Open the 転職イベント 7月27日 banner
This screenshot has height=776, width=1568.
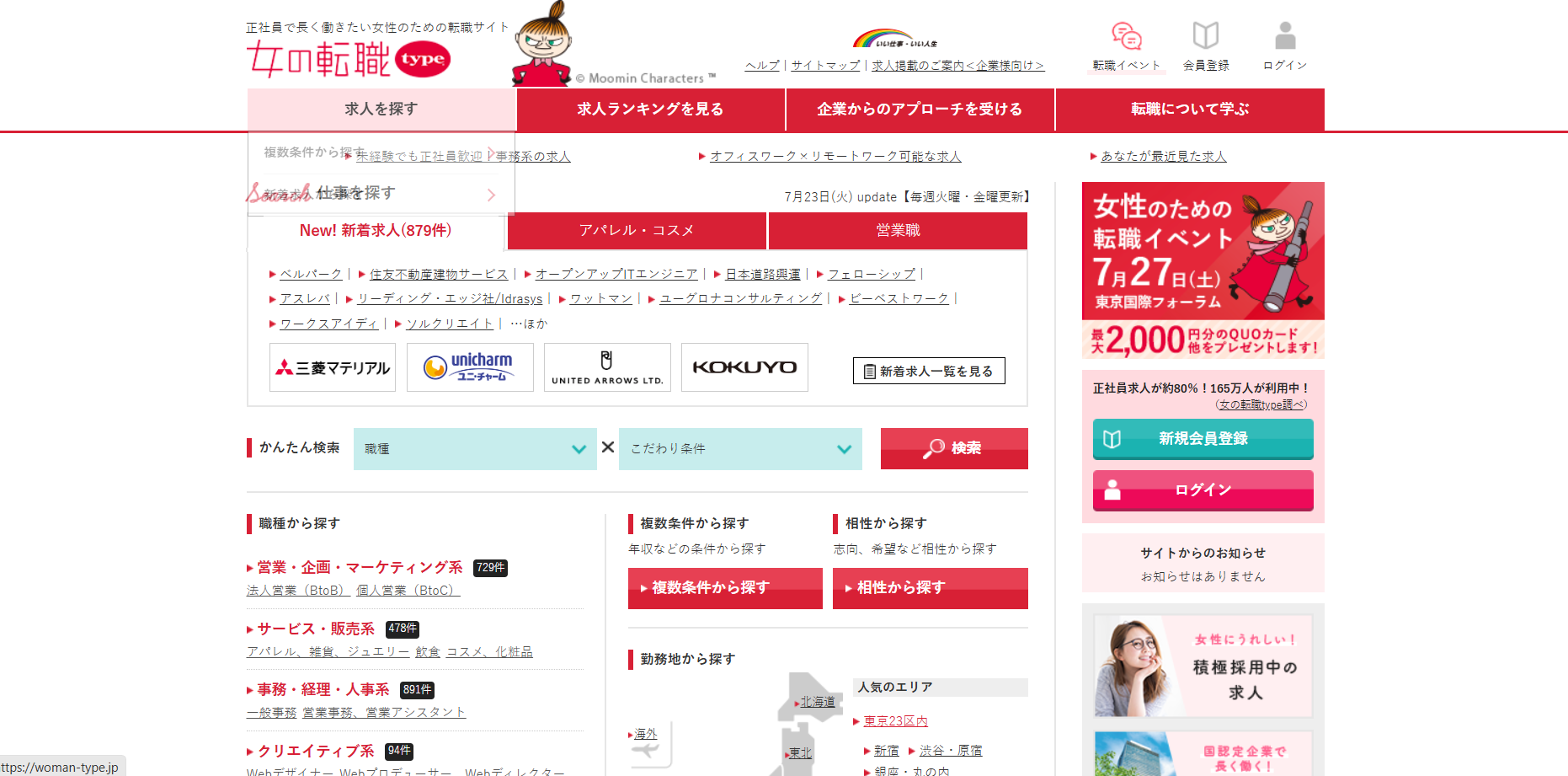tap(1203, 271)
